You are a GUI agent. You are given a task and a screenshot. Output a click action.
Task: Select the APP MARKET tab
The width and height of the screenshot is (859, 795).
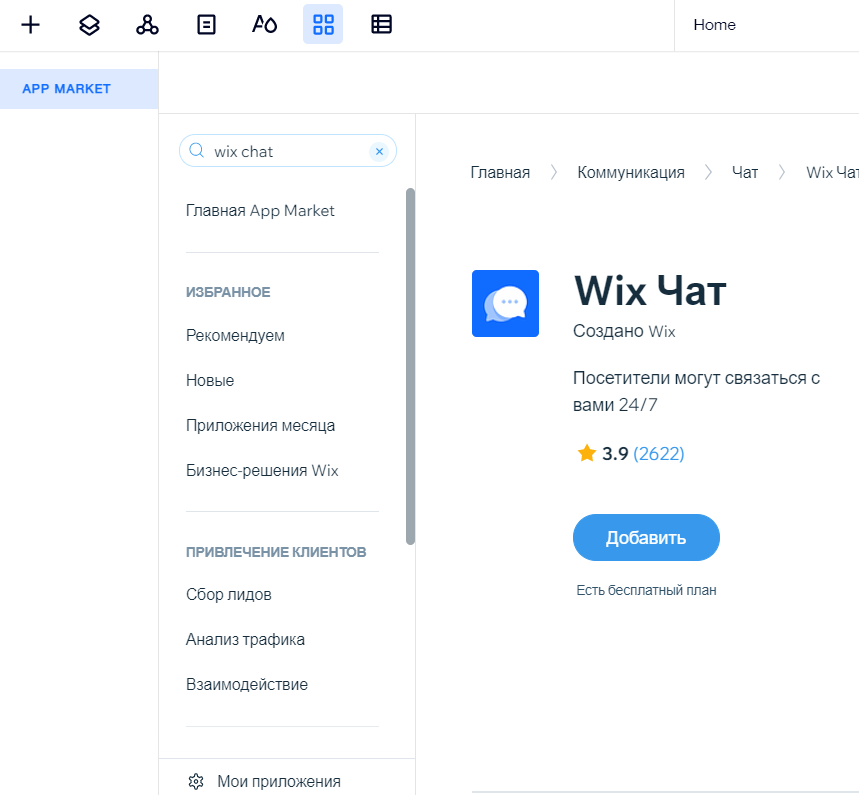pyautogui.click(x=79, y=89)
